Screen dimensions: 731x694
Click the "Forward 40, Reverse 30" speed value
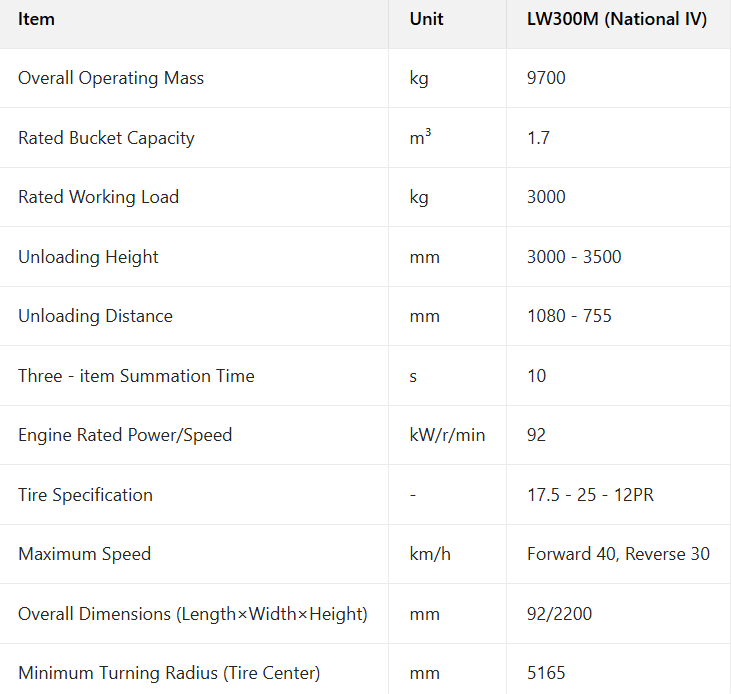[x=618, y=554]
